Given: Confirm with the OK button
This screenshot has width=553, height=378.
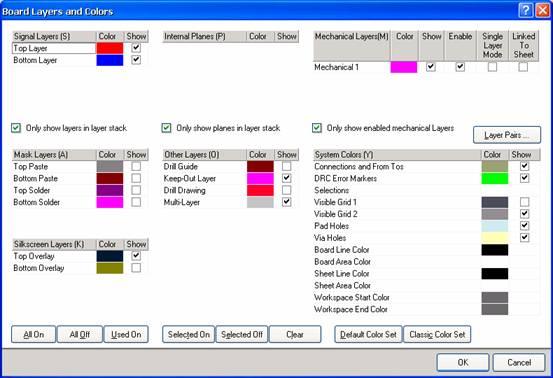Looking at the screenshot, I should point(463,362).
